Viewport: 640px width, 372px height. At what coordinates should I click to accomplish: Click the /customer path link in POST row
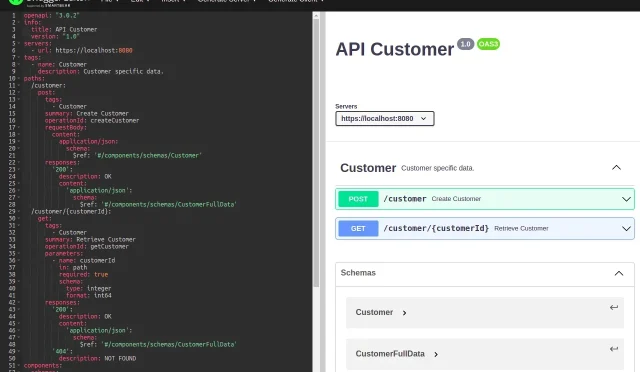(404, 199)
